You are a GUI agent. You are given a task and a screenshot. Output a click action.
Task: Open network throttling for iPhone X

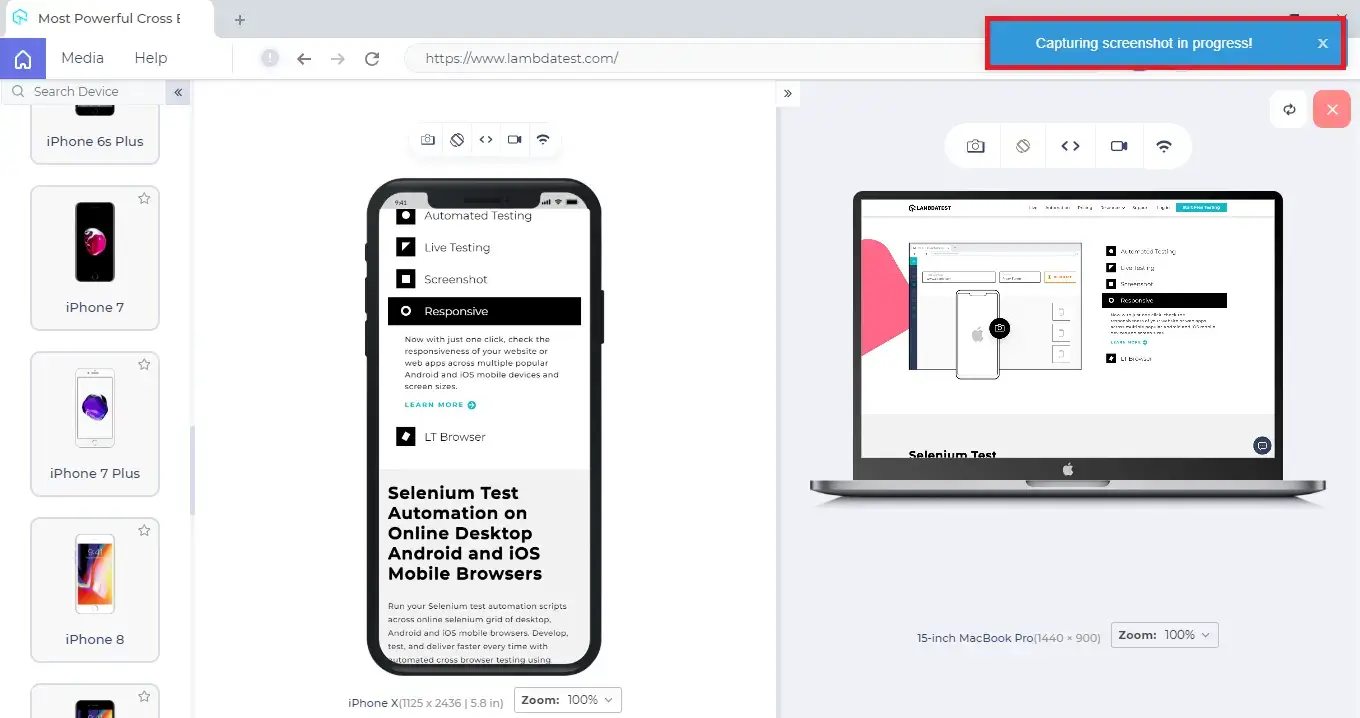(x=543, y=140)
